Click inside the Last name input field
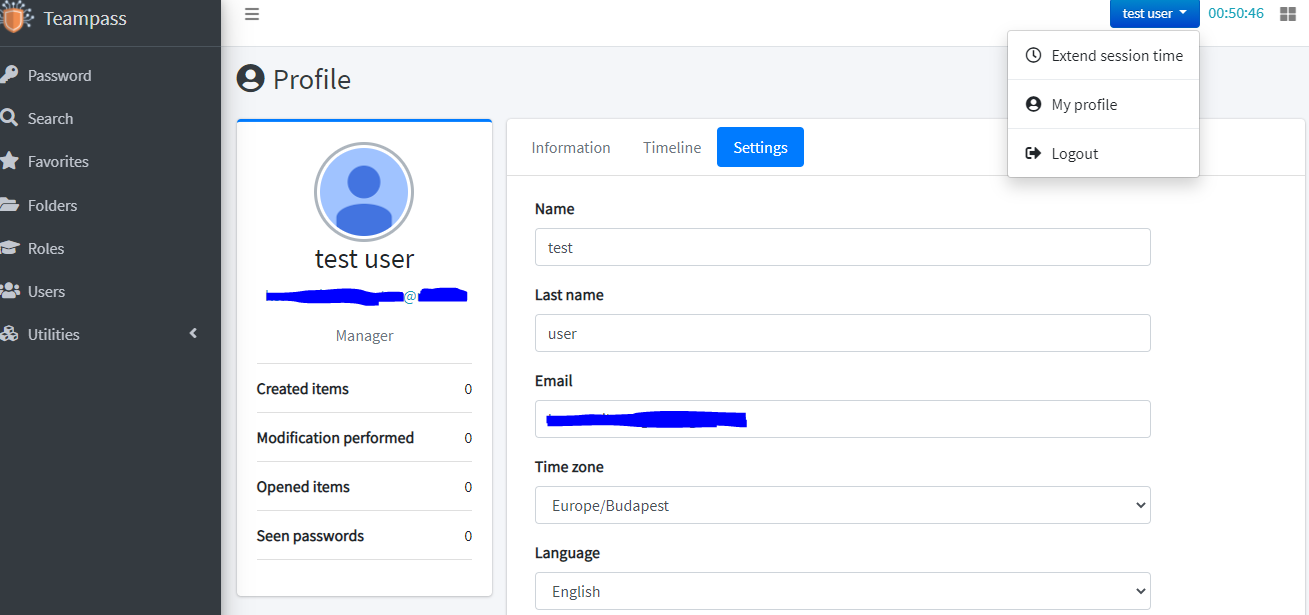 842,333
